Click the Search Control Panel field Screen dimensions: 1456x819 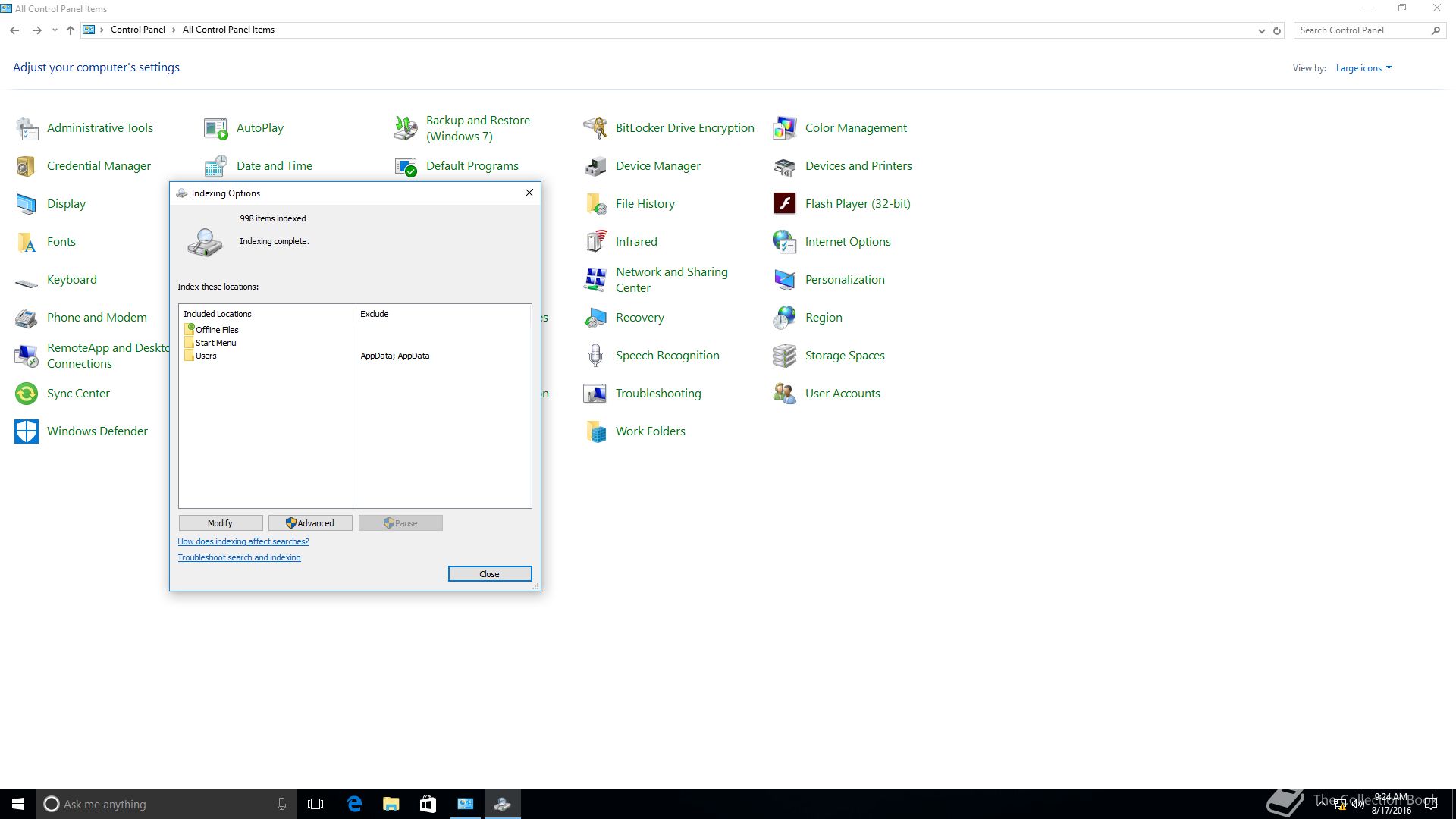1361,30
